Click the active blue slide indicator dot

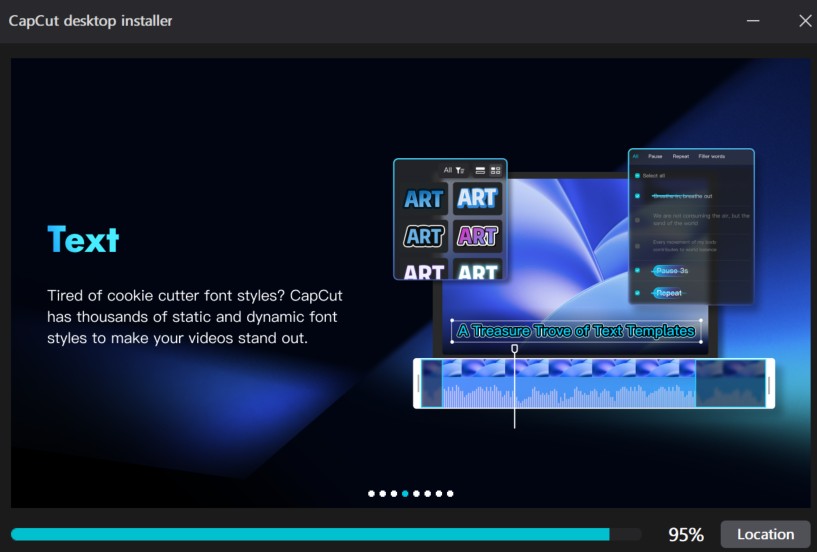point(405,494)
